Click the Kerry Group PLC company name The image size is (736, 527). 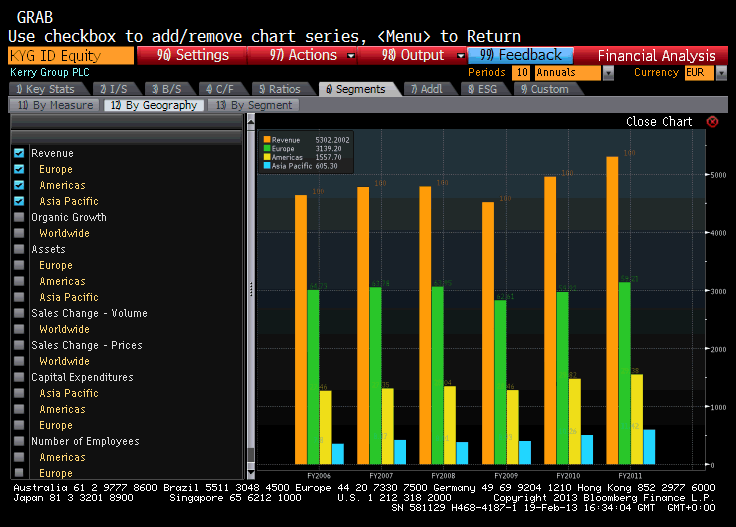[x=50, y=72]
